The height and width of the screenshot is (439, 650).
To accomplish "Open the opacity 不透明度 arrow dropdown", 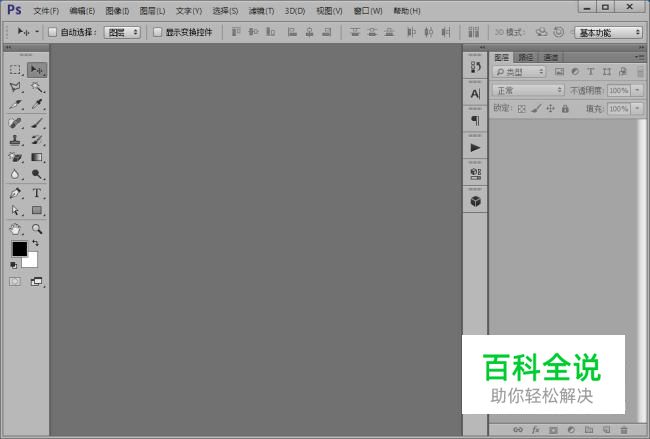I will [x=637, y=90].
